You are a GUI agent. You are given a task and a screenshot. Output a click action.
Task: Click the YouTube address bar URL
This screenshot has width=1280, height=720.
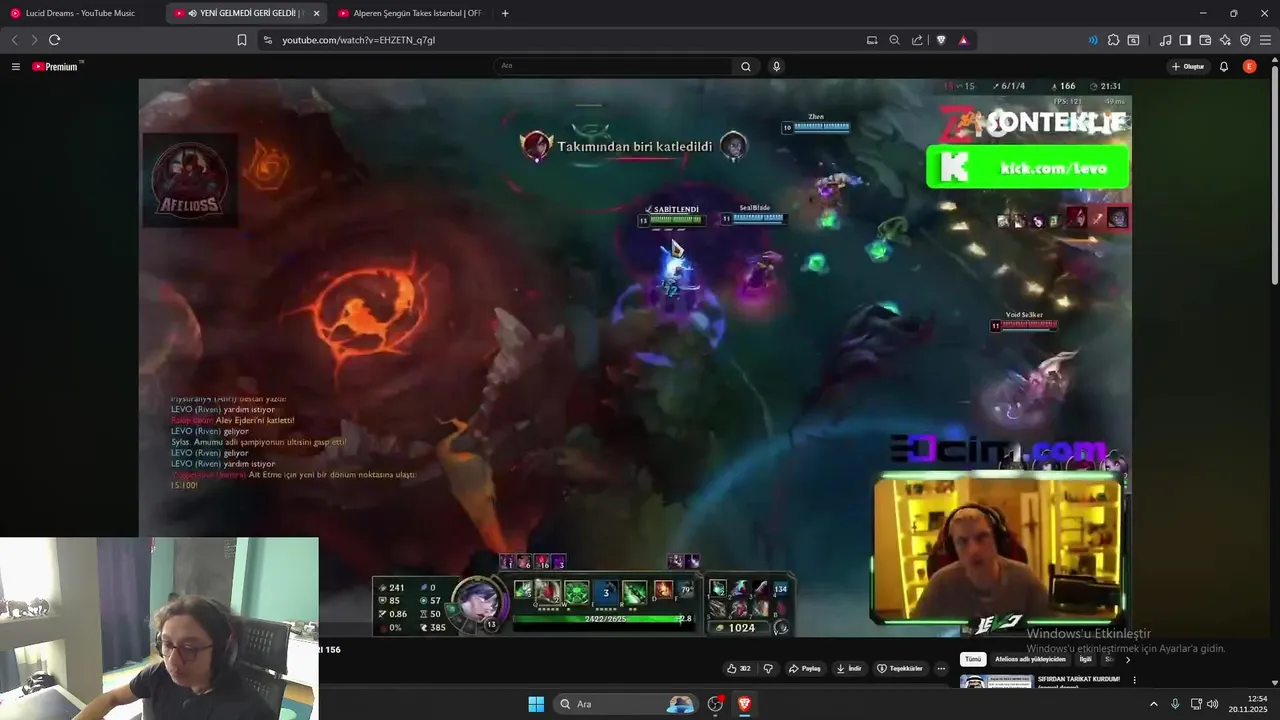[x=358, y=40]
